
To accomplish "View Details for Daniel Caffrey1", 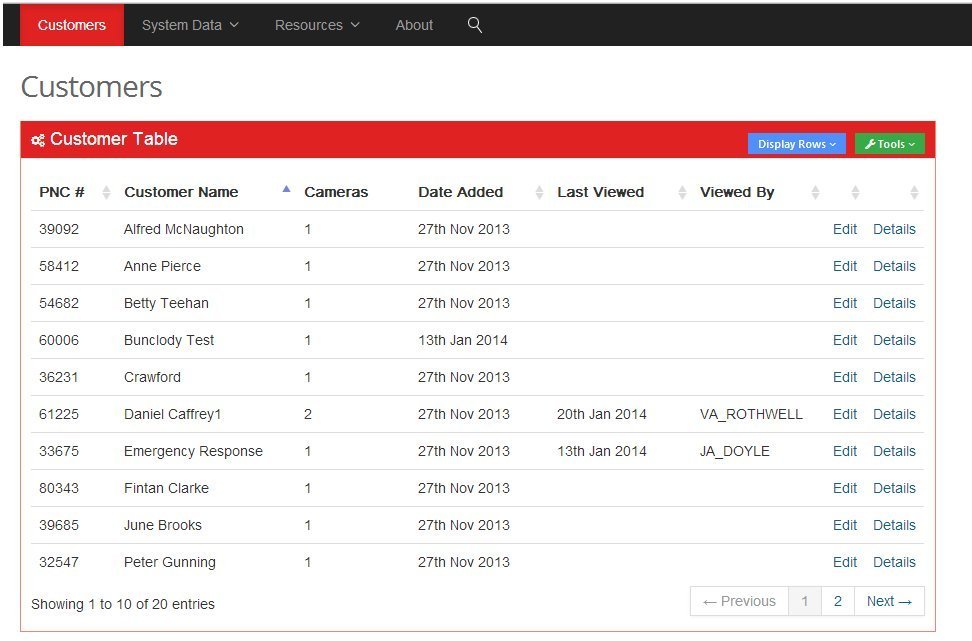I will click(894, 414).
